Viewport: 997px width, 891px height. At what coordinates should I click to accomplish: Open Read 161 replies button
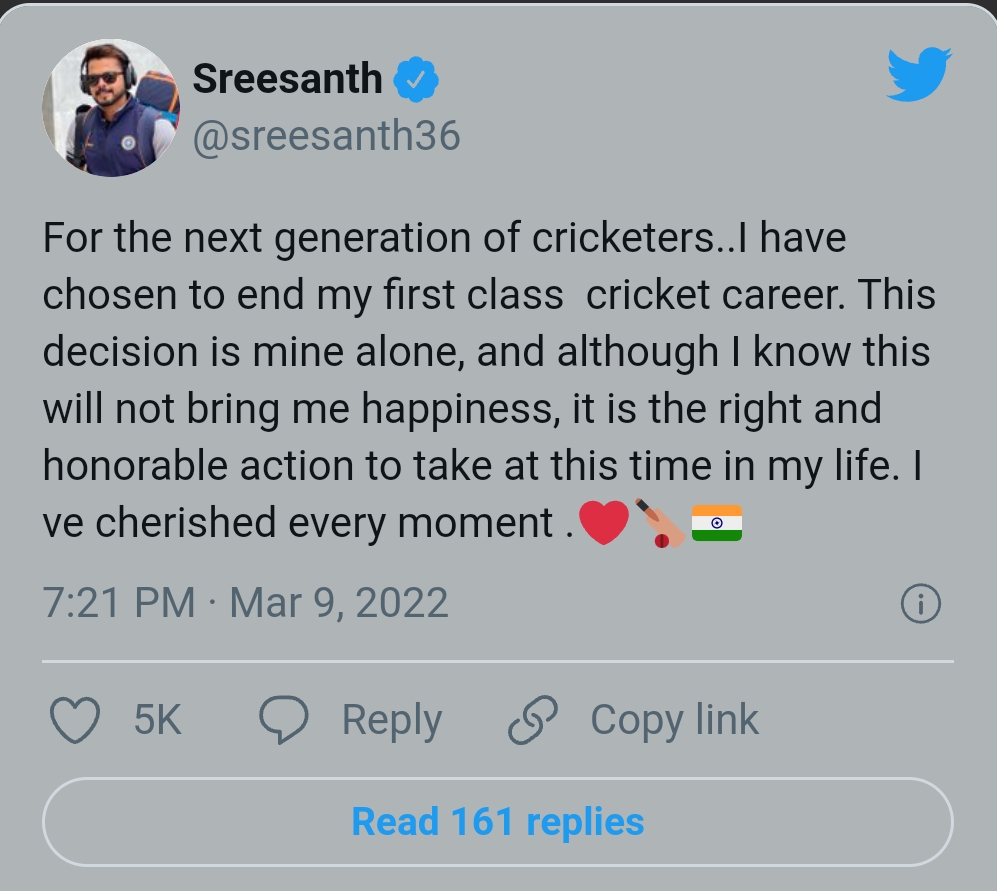click(x=497, y=822)
